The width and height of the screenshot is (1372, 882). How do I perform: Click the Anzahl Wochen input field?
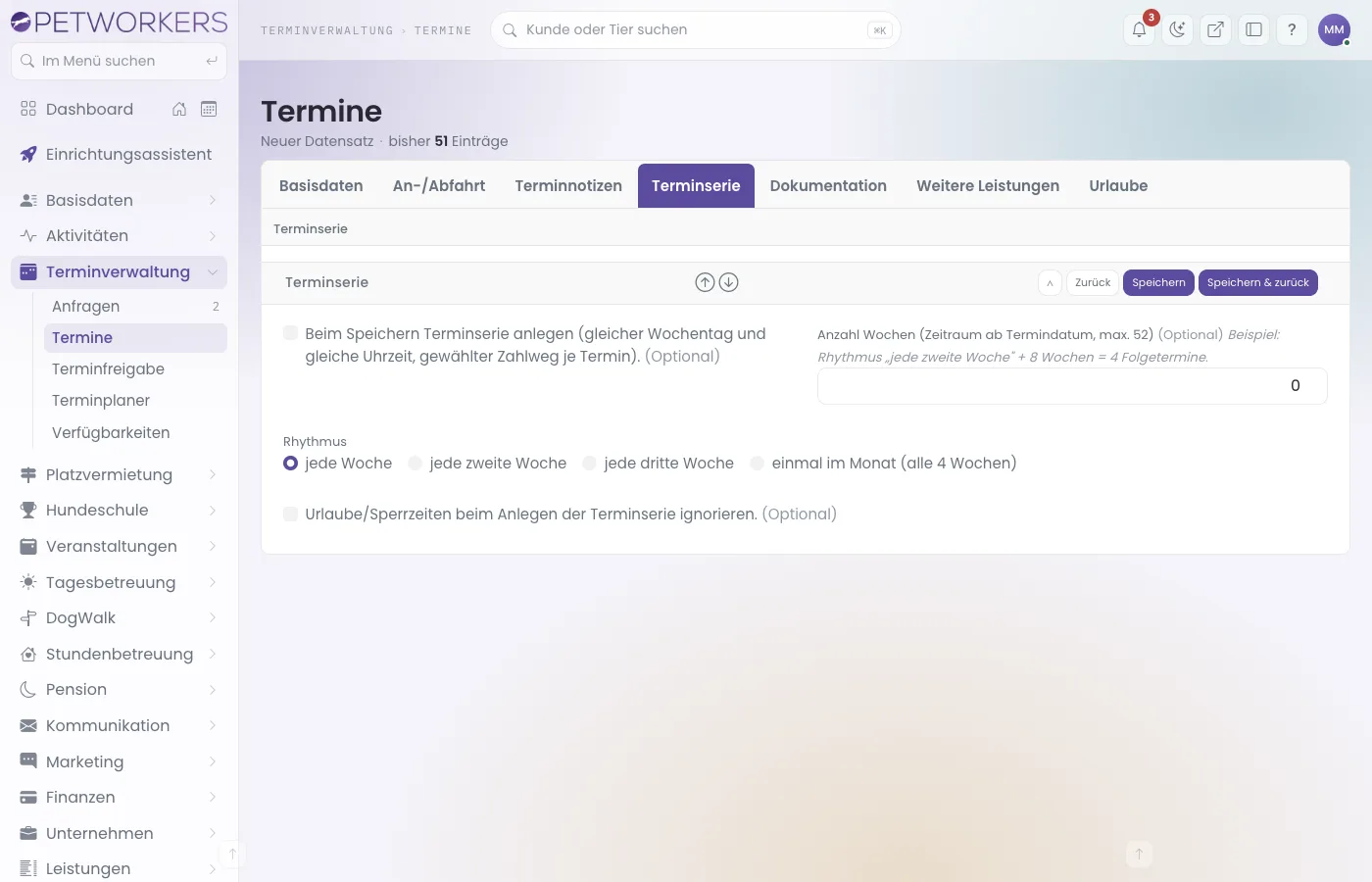click(1072, 386)
